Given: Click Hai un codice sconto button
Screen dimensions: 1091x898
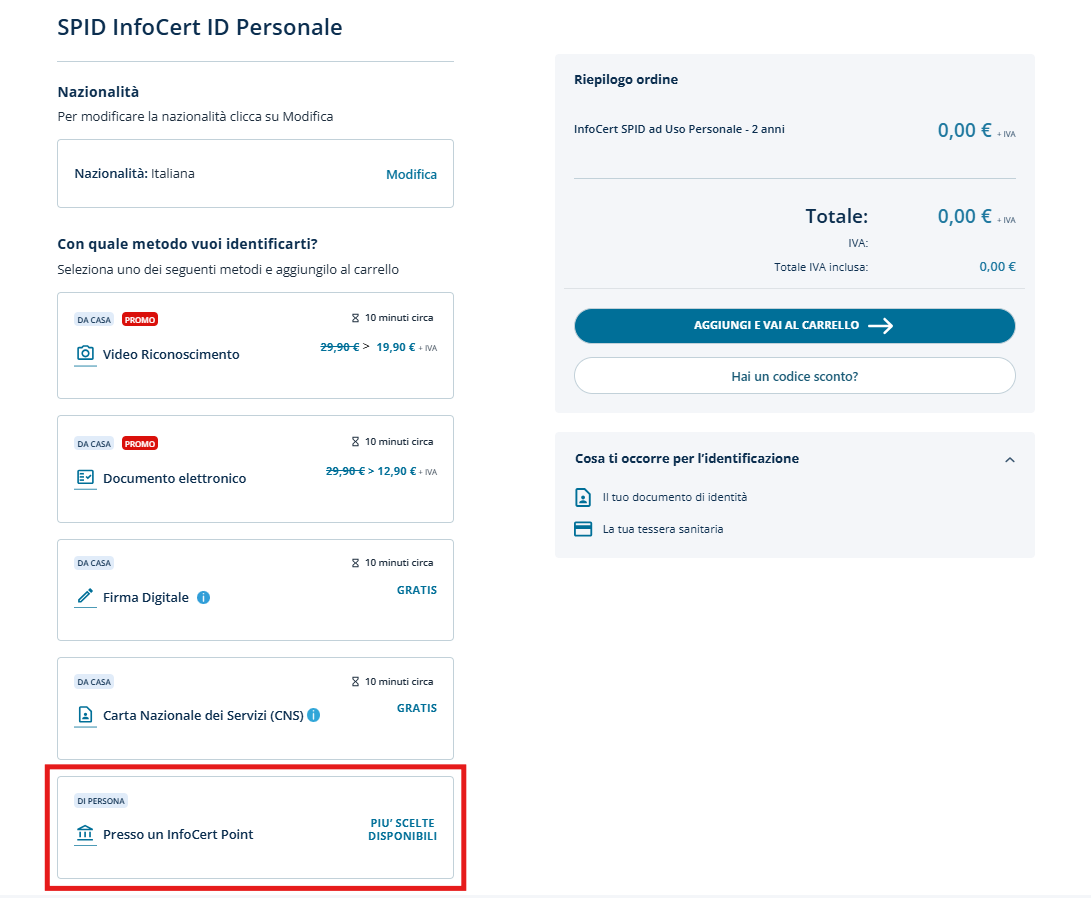Looking at the screenshot, I should [794, 376].
